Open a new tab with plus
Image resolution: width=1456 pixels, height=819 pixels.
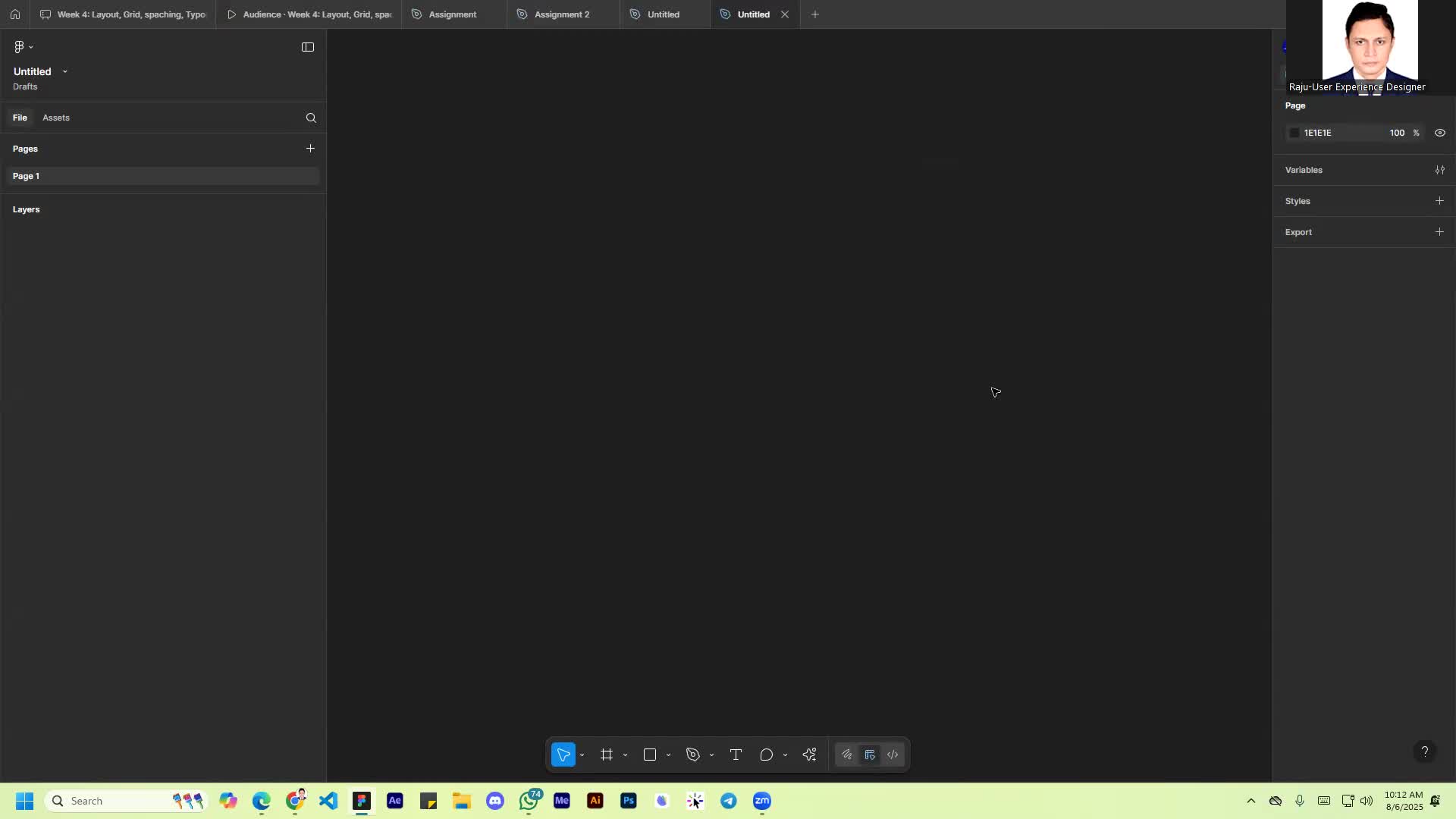(815, 14)
